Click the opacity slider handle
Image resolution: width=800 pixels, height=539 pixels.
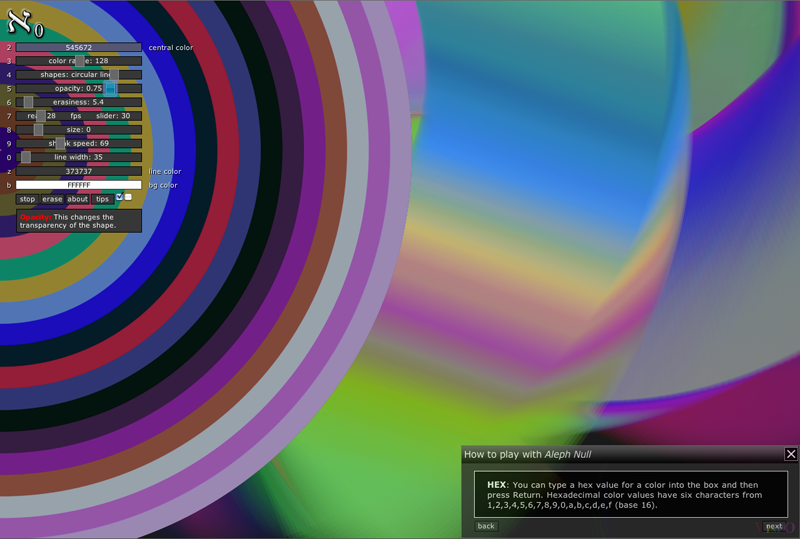(111, 88)
